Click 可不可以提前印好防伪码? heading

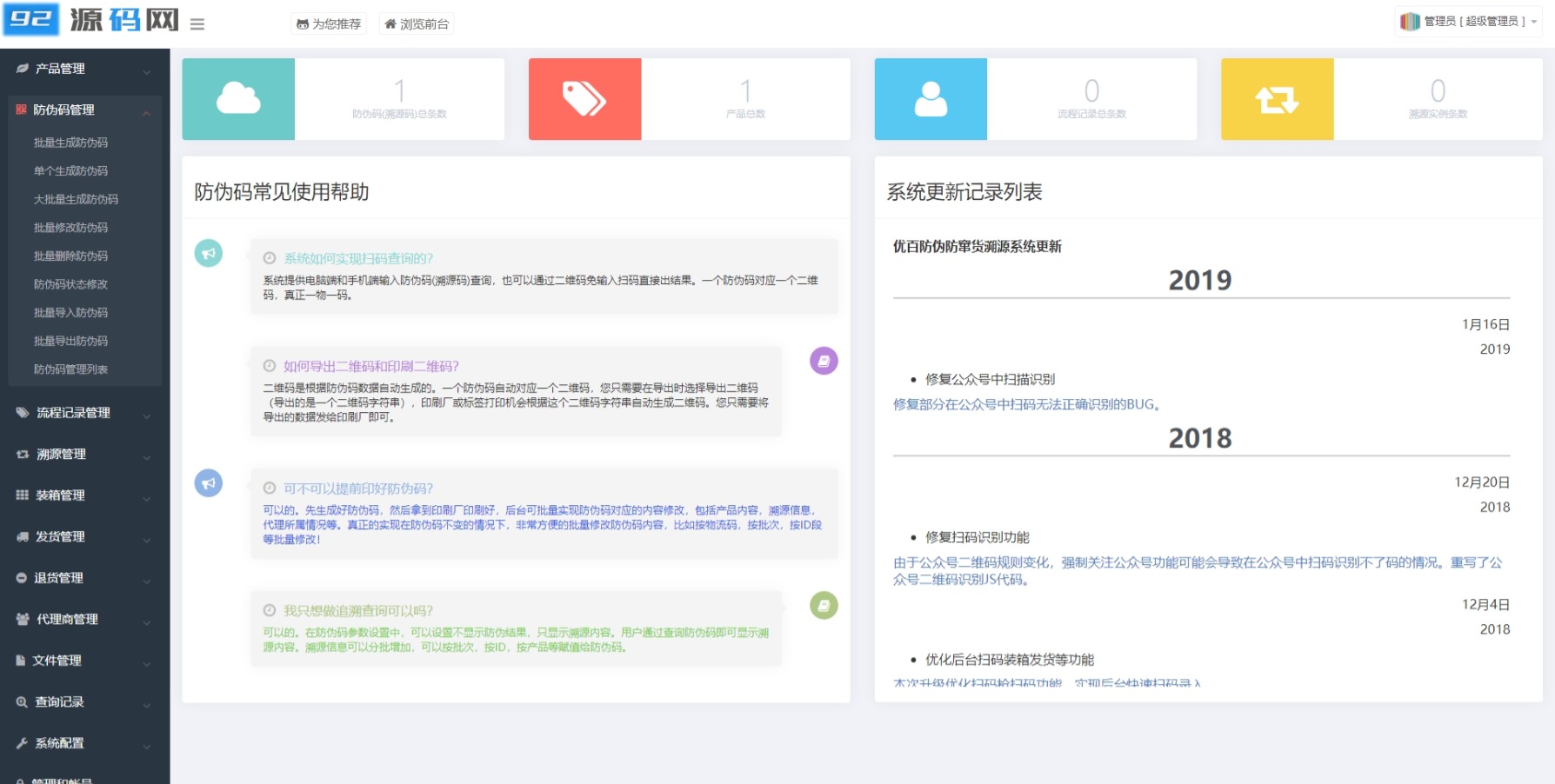point(358,488)
